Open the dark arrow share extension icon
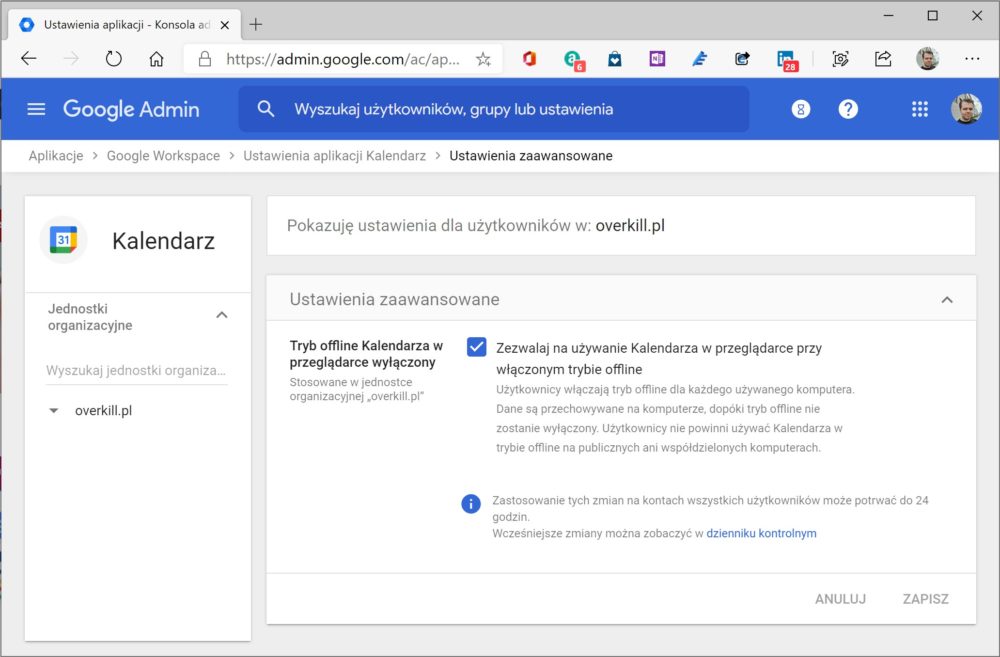The width and height of the screenshot is (1000, 657). tap(742, 59)
